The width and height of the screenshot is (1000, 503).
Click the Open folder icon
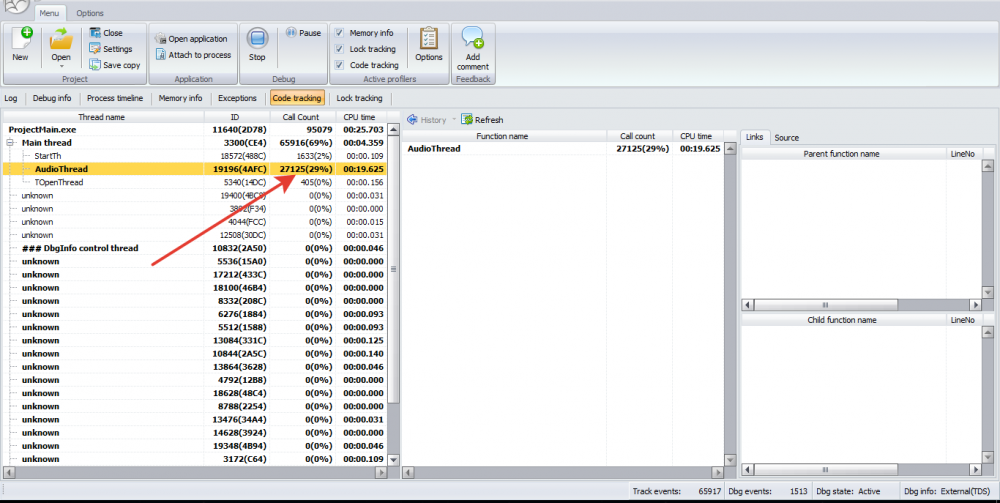[x=61, y=39]
